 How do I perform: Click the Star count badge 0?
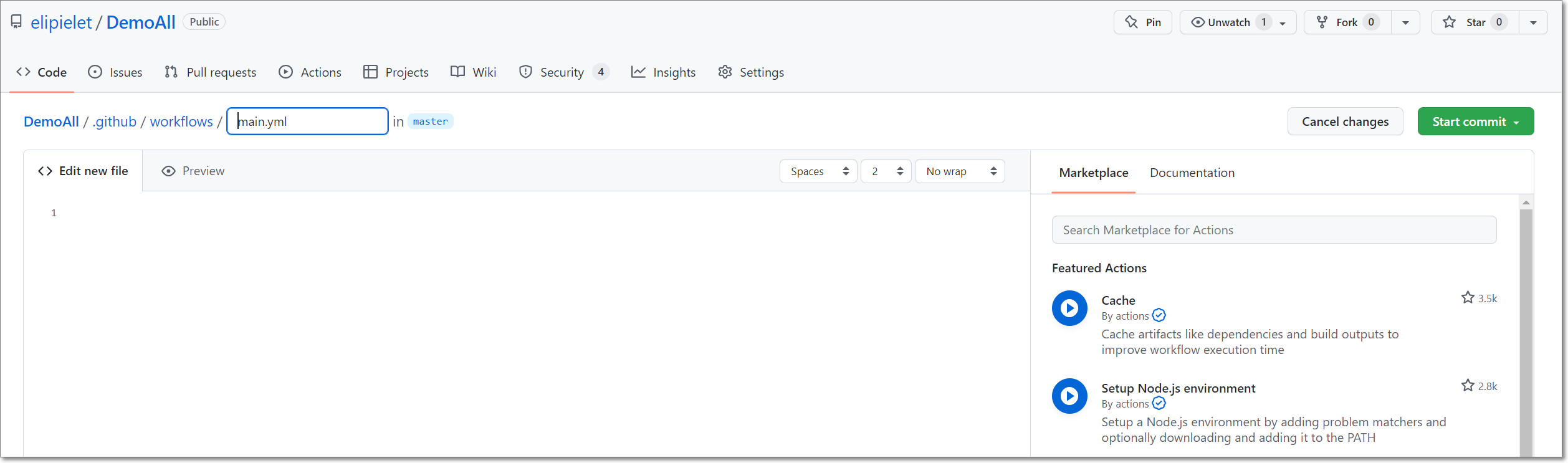pos(1499,22)
